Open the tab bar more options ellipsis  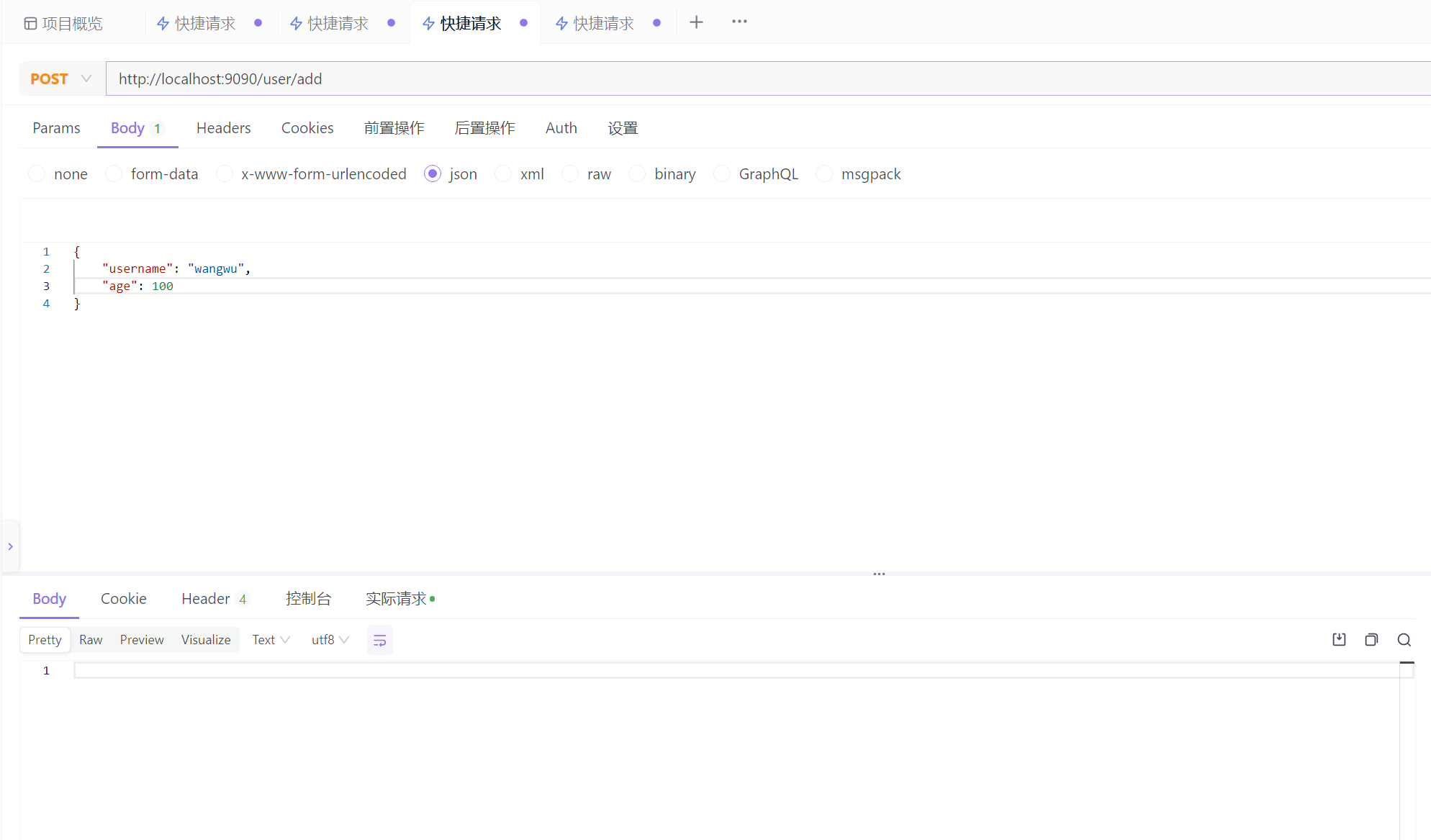(x=739, y=22)
